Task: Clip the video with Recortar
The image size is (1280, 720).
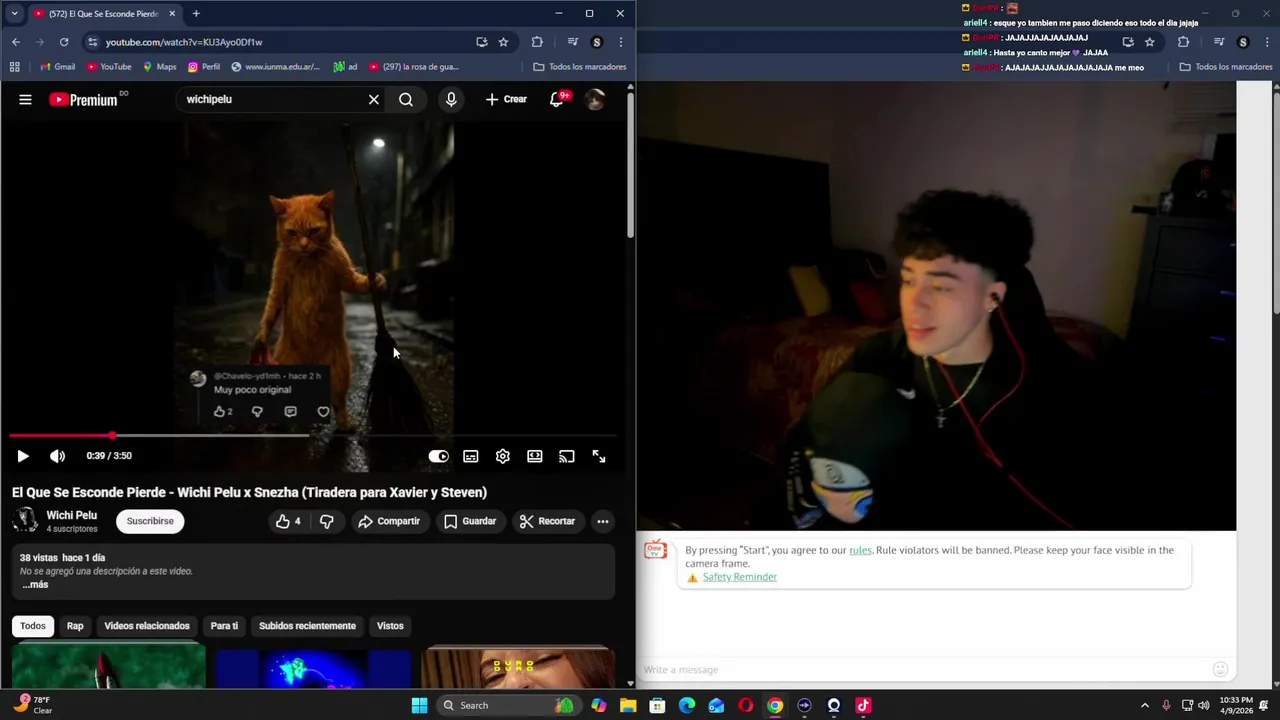Action: tap(547, 521)
